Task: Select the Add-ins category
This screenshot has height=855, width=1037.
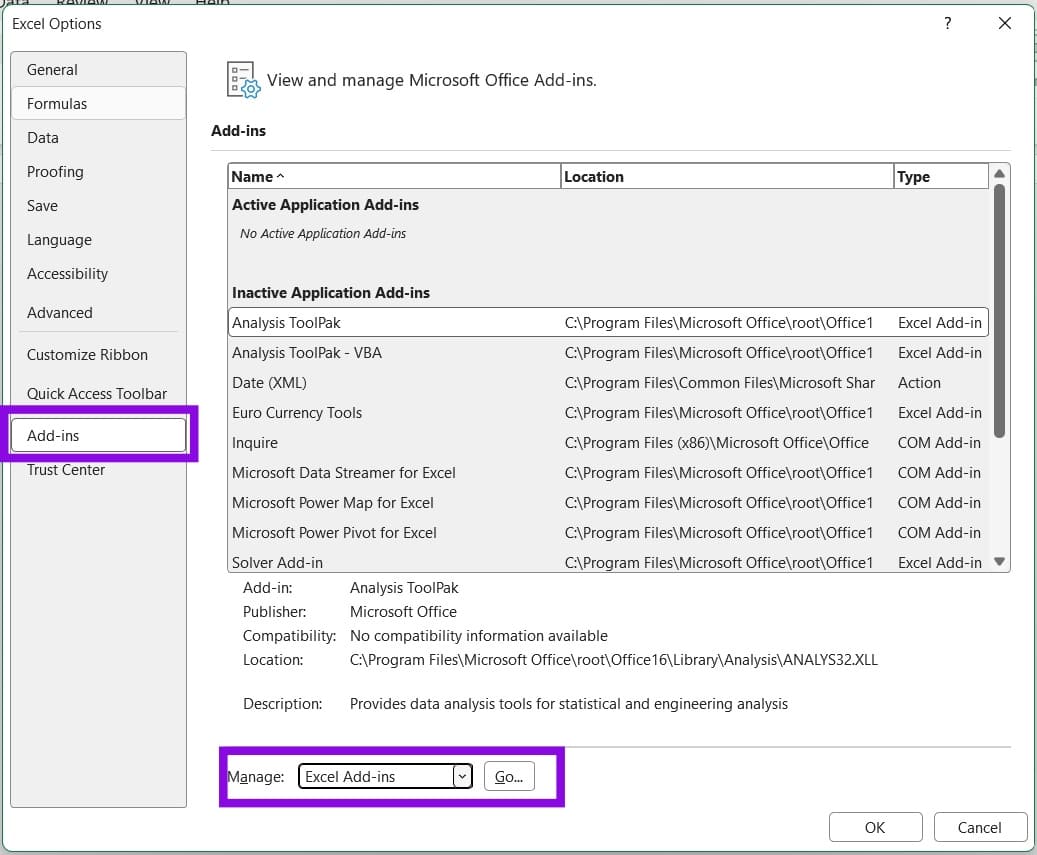Action: point(99,435)
